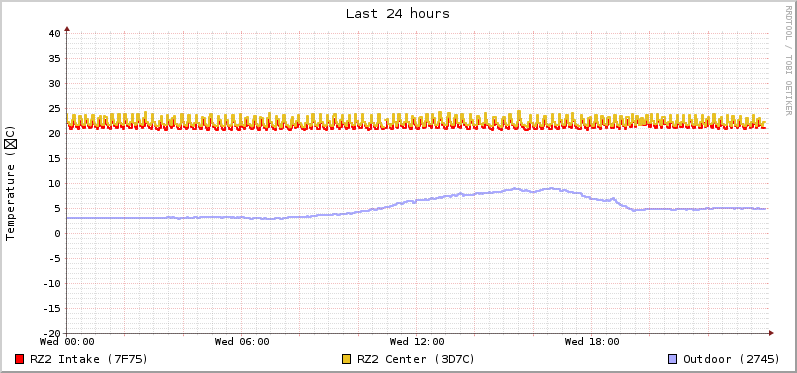
Task: Click the Wed 18:00 time axis label
Action: pyautogui.click(x=592, y=341)
